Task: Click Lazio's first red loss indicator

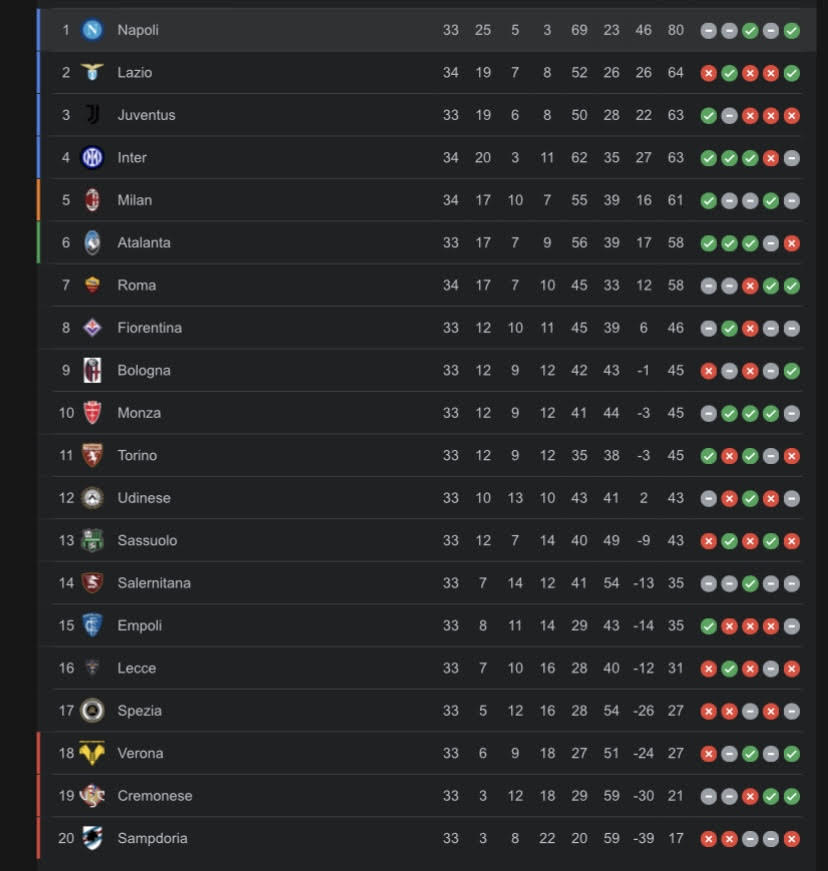Action: [x=708, y=73]
